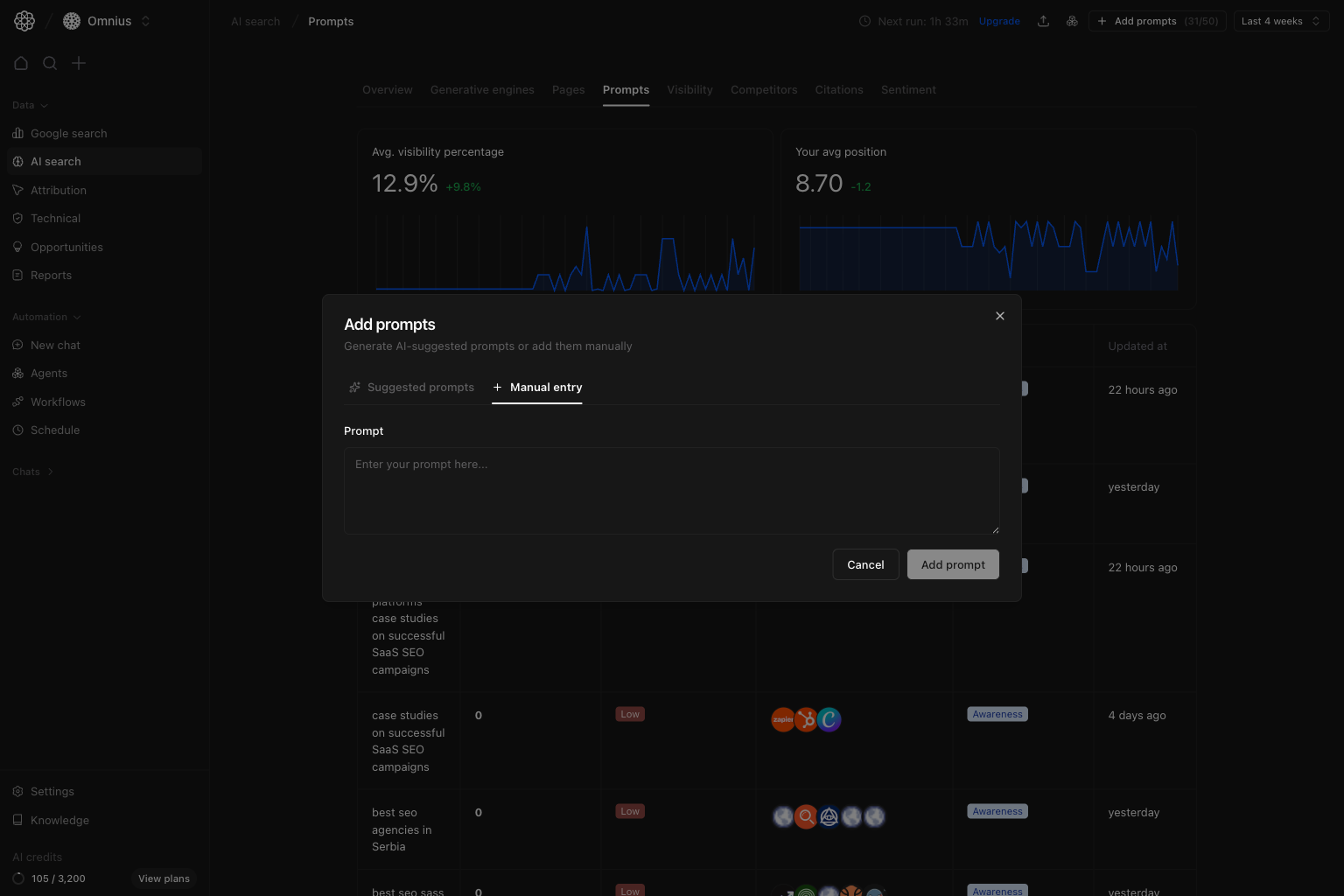
Task: Click 'best seo agencies in Serbia' prompt
Action: (402, 829)
